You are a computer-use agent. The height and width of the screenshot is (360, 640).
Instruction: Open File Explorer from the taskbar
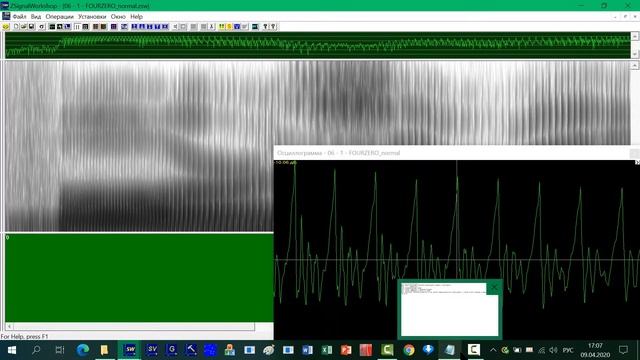[x=104, y=350]
